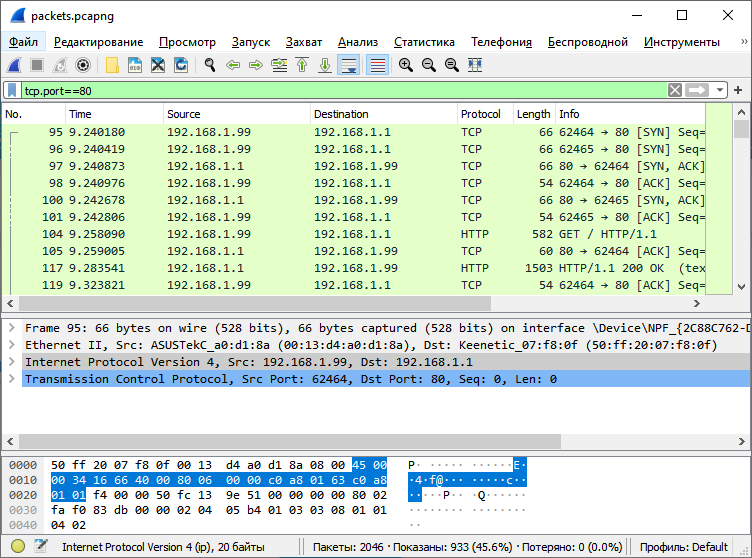Toggle auto-scroll during live capture
The height and width of the screenshot is (558, 752).
(x=349, y=65)
